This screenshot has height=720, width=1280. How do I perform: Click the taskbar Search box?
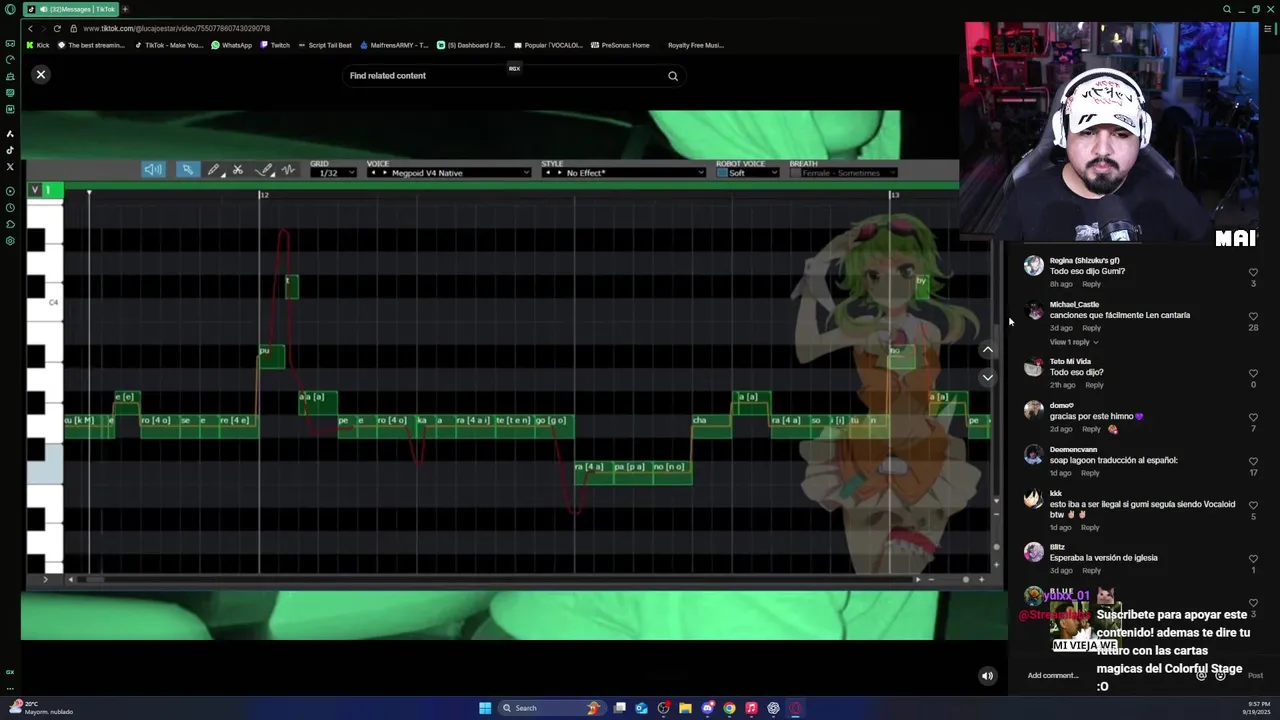552,708
